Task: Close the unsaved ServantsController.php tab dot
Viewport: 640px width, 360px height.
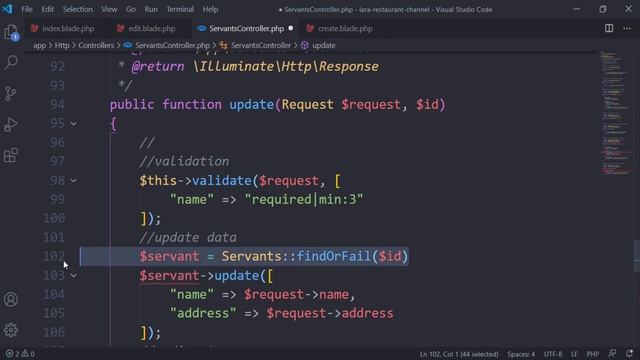Action: coord(291,28)
